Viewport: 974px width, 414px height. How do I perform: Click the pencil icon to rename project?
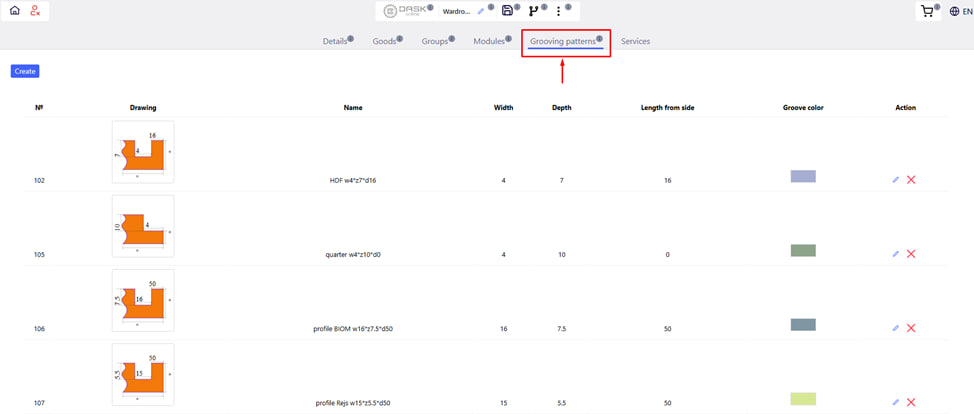click(481, 12)
